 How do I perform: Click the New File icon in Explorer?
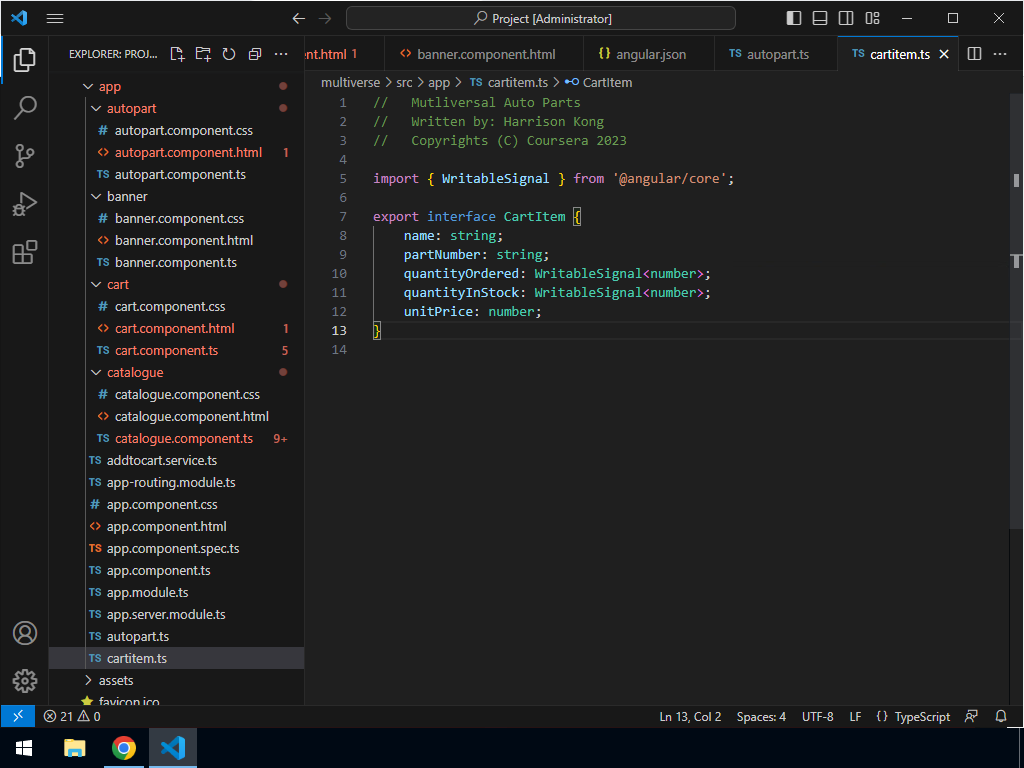[x=177, y=54]
